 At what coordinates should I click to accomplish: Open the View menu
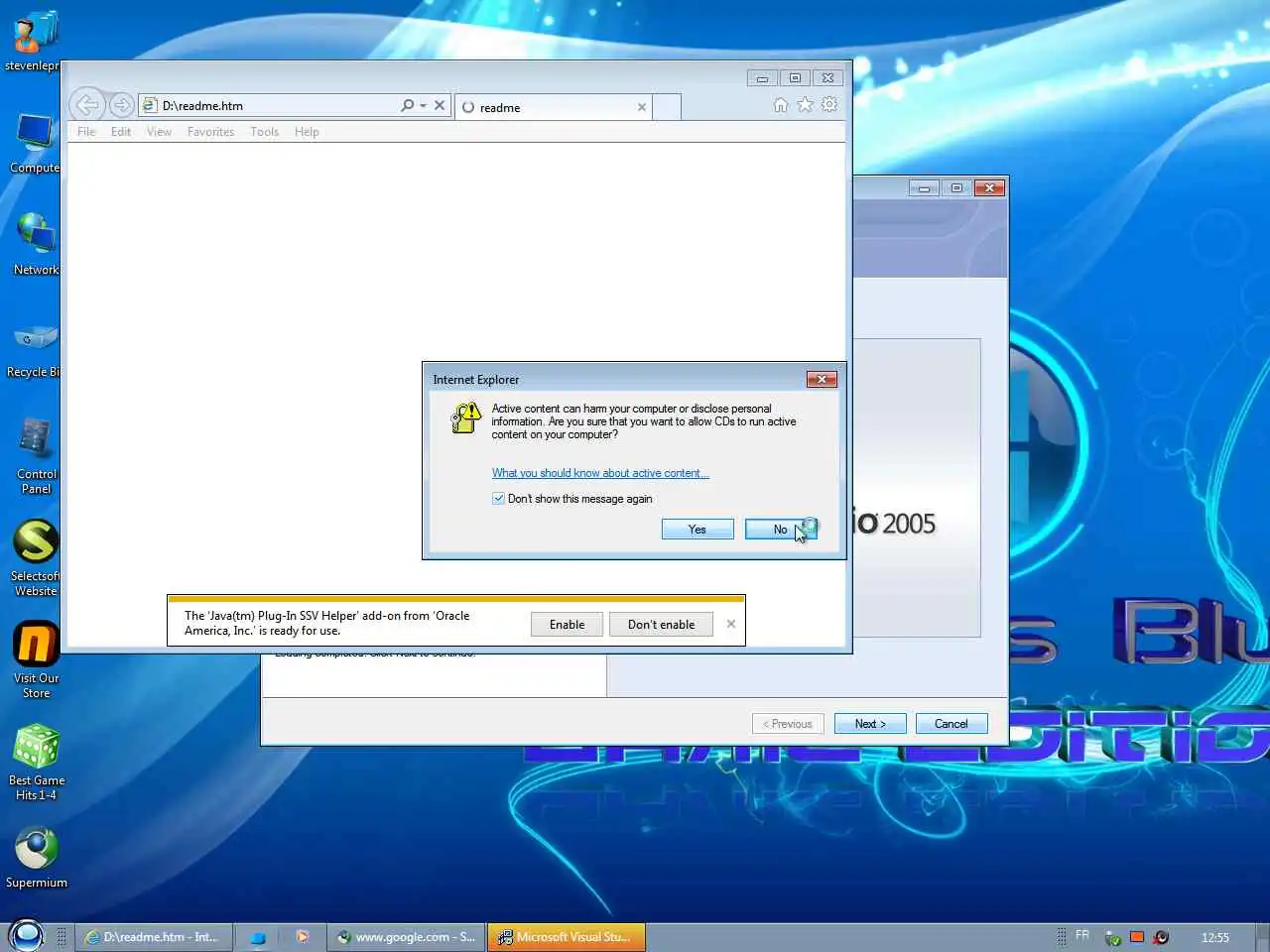tap(159, 132)
